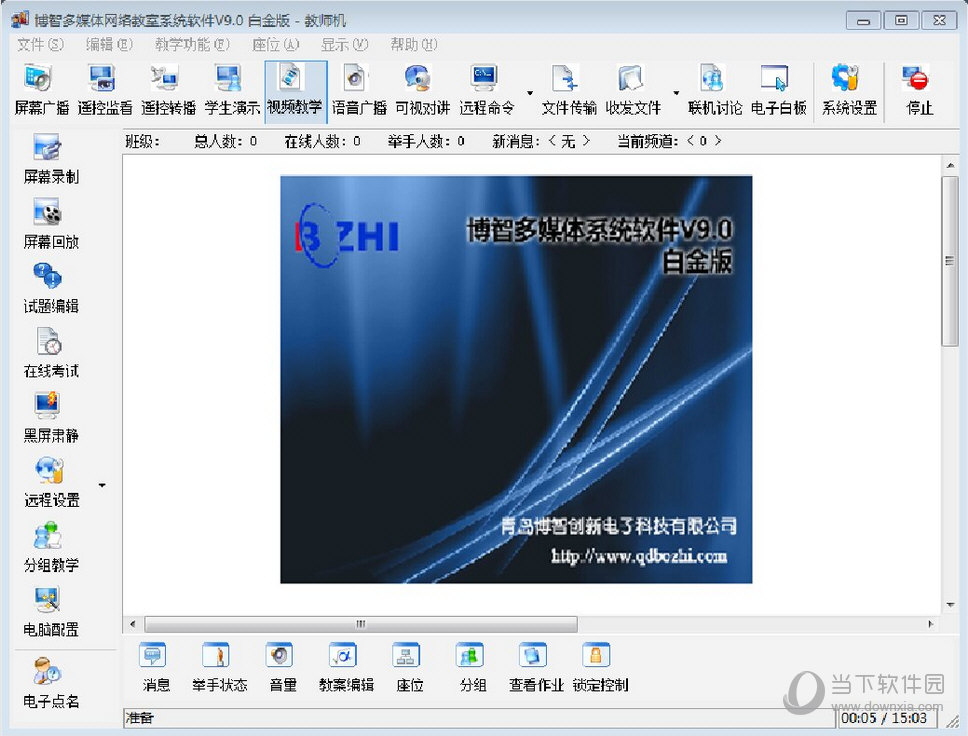Open 查看作业 view homework

coord(536,667)
